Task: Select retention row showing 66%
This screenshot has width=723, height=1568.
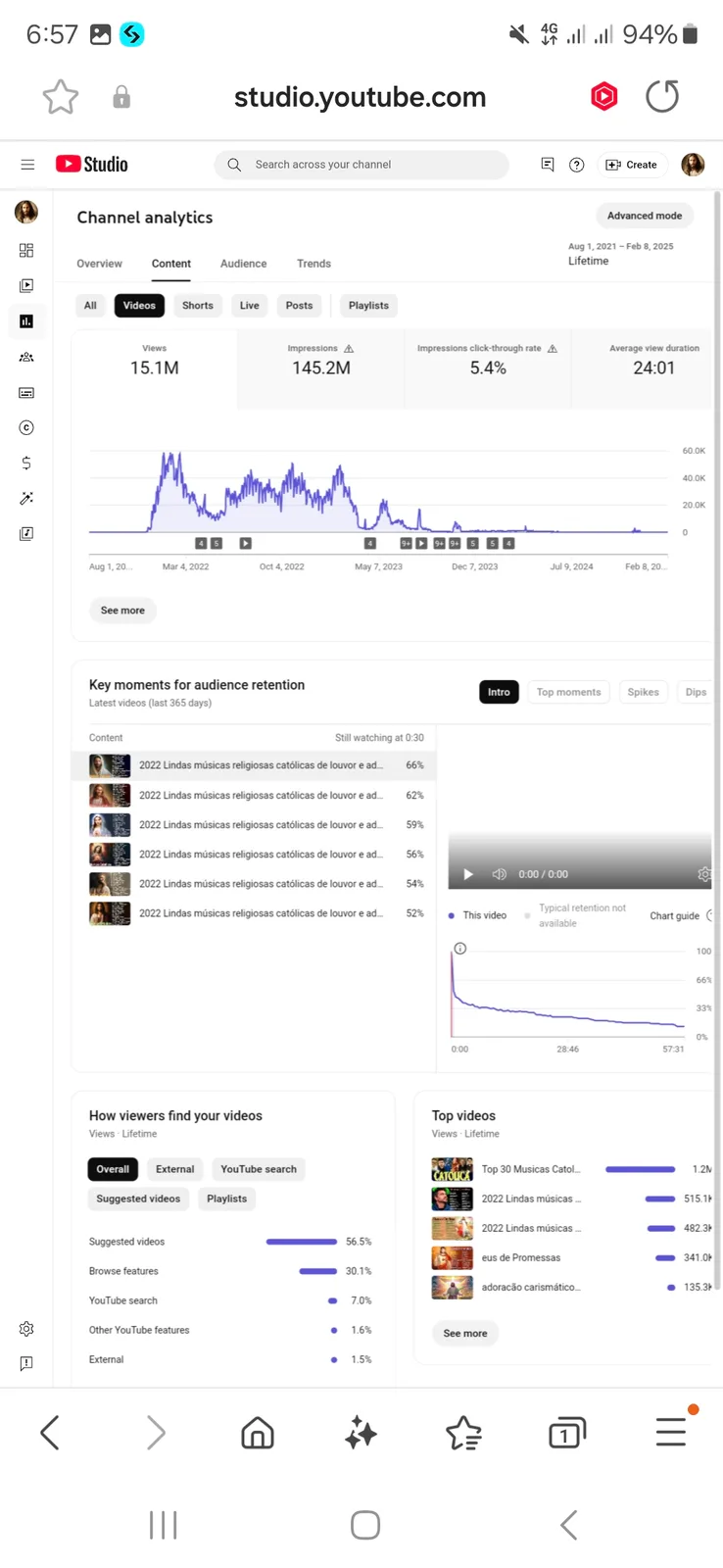Action: point(254,765)
